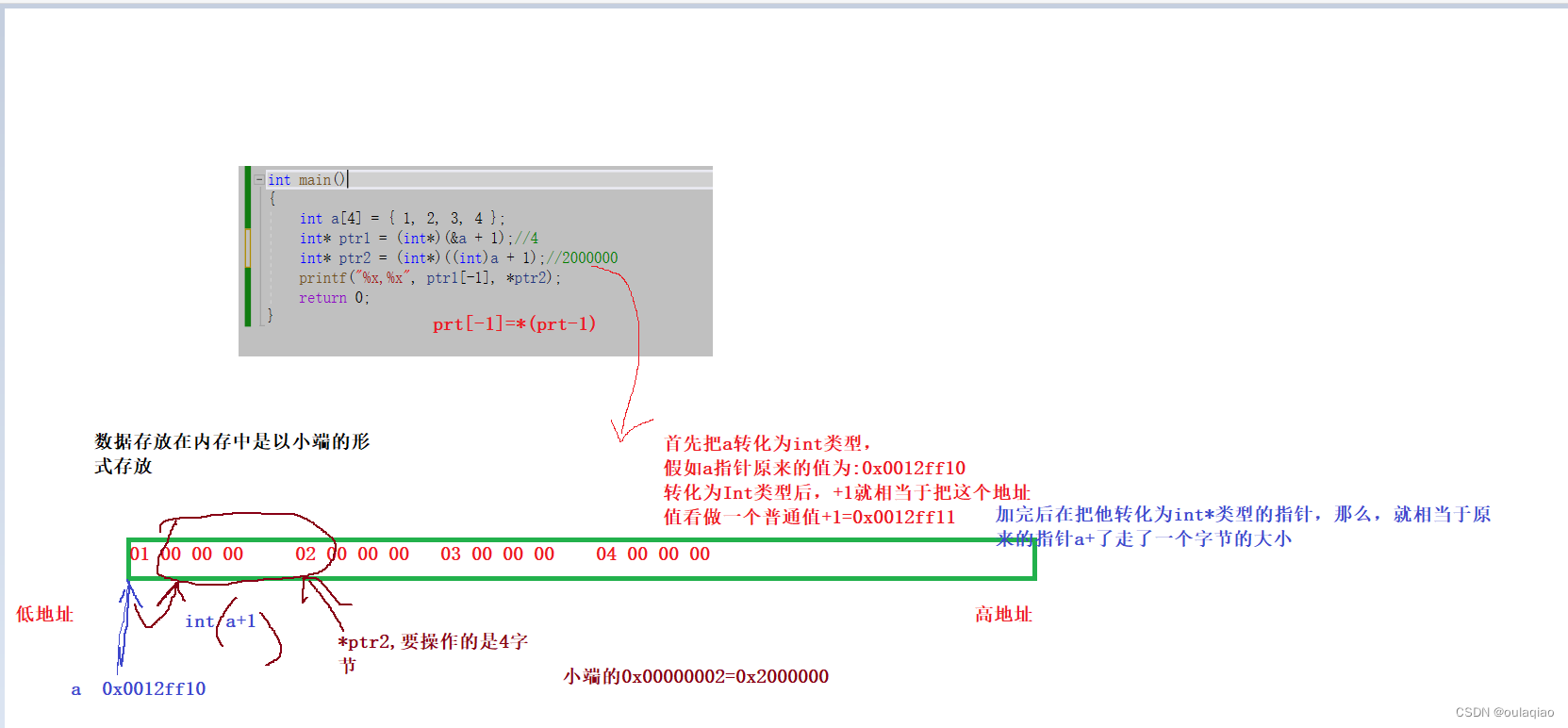The image size is (1568, 728).
Task: Click the line starting '转化为Int类型后'
Action: pyautogui.click(x=847, y=492)
